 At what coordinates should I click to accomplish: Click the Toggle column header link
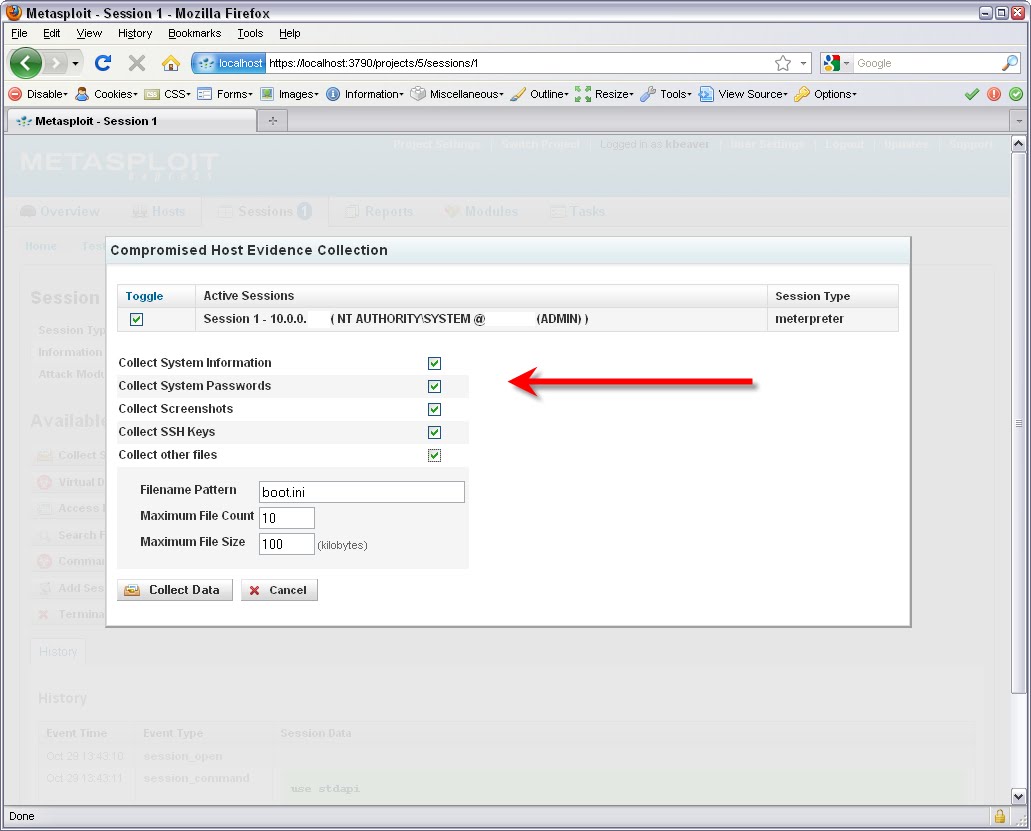(x=144, y=297)
